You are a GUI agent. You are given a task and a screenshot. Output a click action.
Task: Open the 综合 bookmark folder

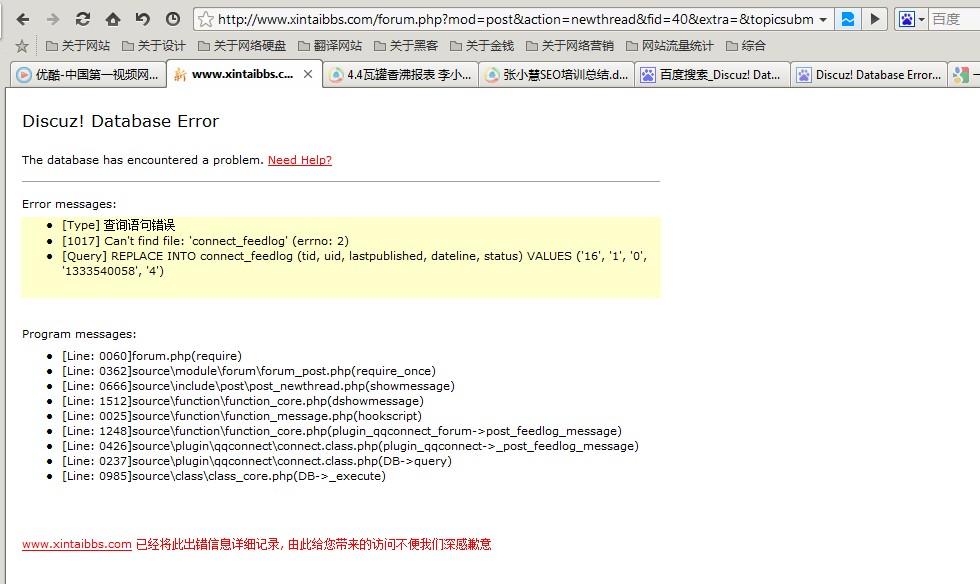746,46
